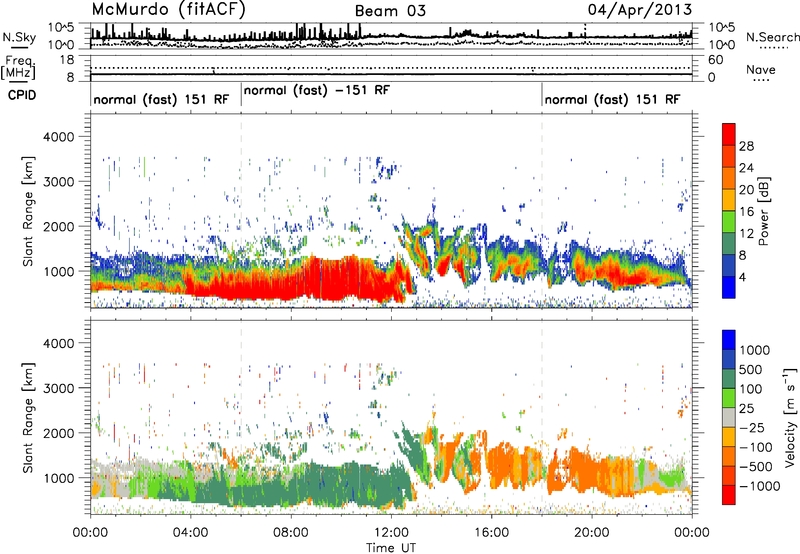Click the 'Time UT' axis title
800x554 pixels.
click(x=391, y=548)
